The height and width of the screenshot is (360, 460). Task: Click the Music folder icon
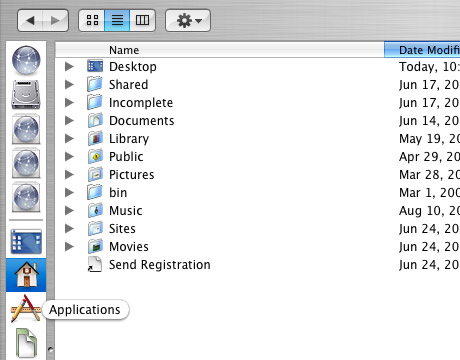click(x=95, y=210)
